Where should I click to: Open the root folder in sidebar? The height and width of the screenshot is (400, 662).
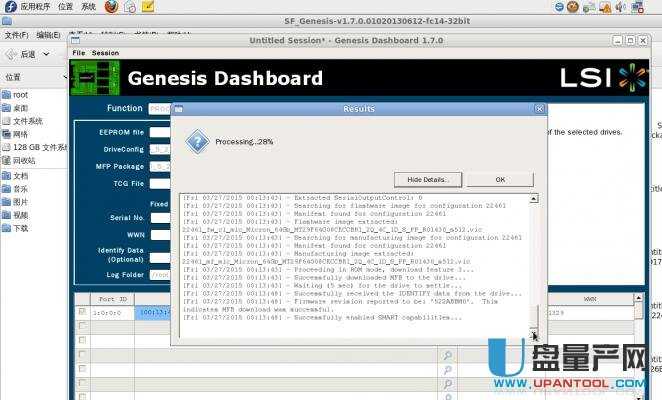[x=20, y=95]
